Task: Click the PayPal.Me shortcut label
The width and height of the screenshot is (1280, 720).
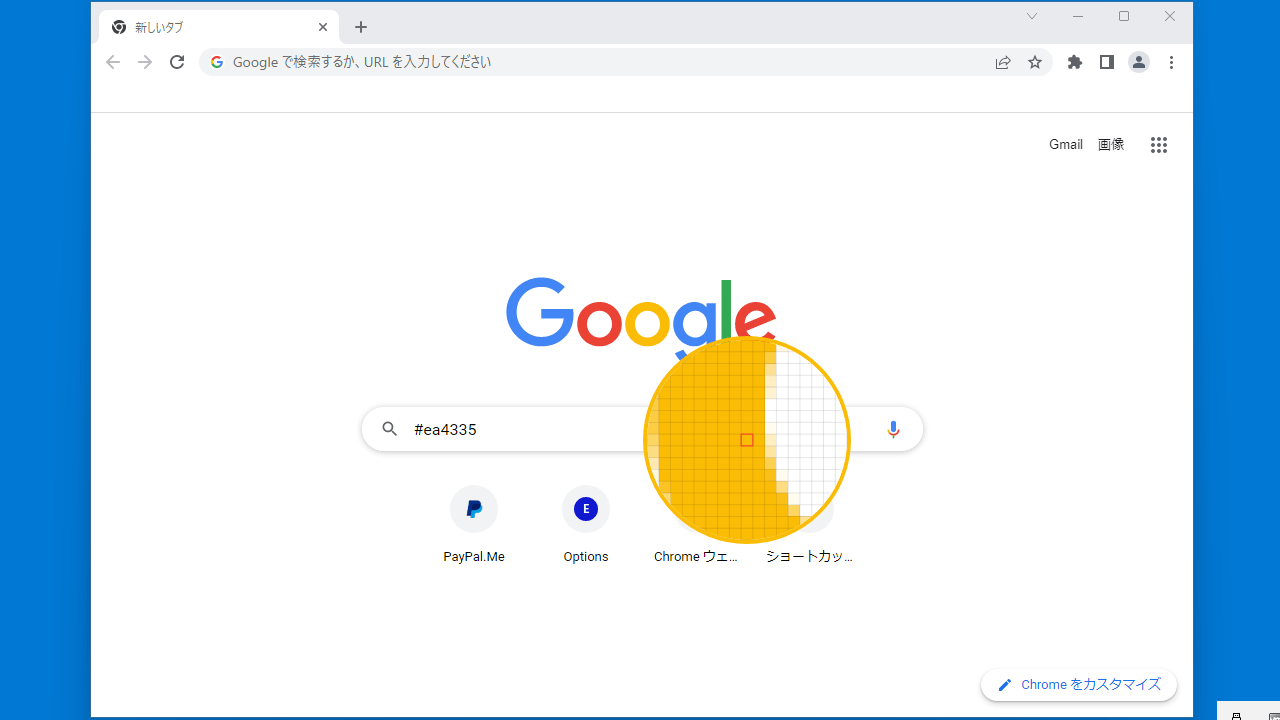Action: [474, 557]
